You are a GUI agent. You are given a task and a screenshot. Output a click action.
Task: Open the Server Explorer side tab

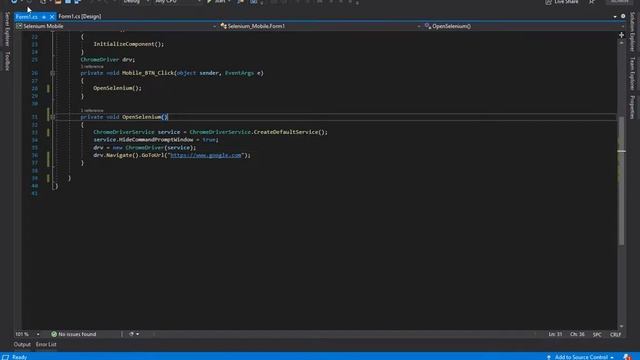coord(7,29)
